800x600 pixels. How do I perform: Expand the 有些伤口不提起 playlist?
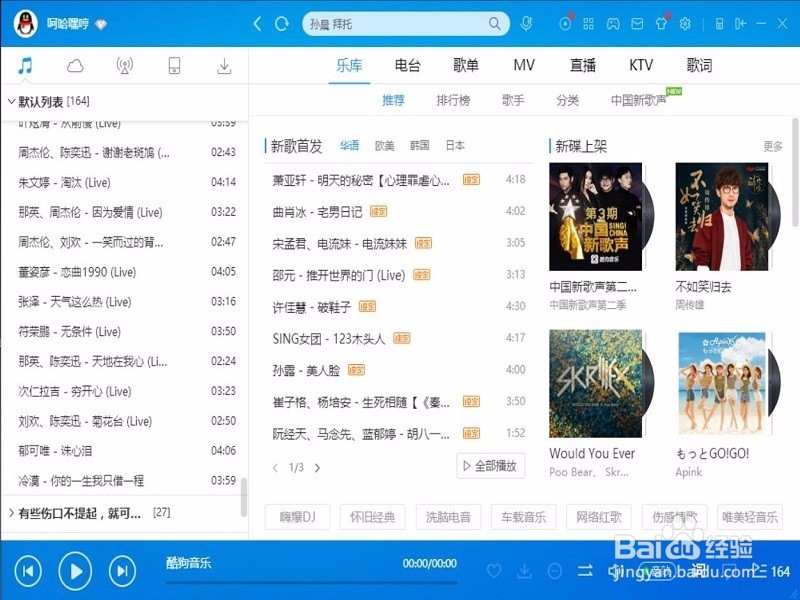[11, 513]
